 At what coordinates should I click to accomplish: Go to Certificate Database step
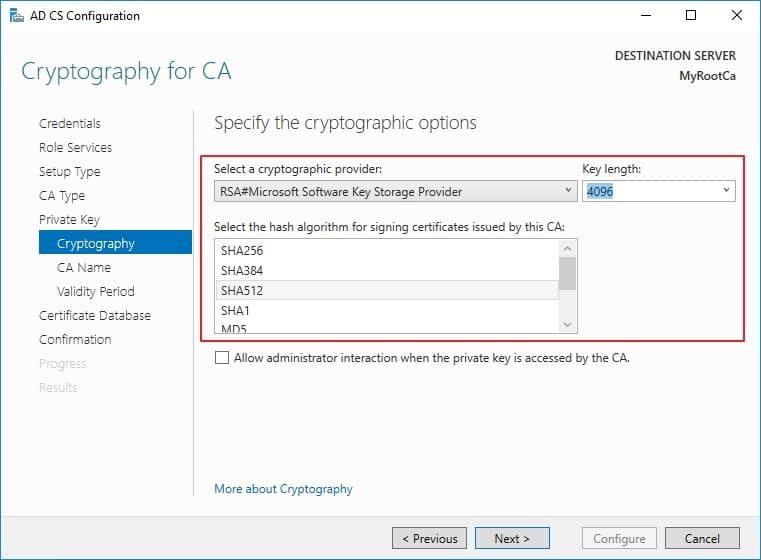95,315
